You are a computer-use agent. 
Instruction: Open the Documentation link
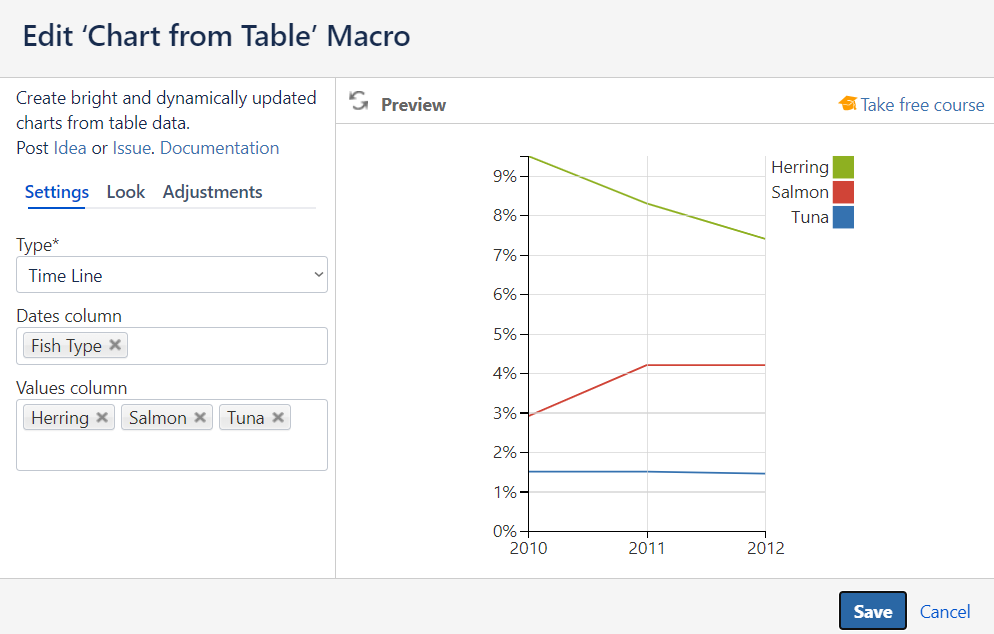[x=219, y=148]
